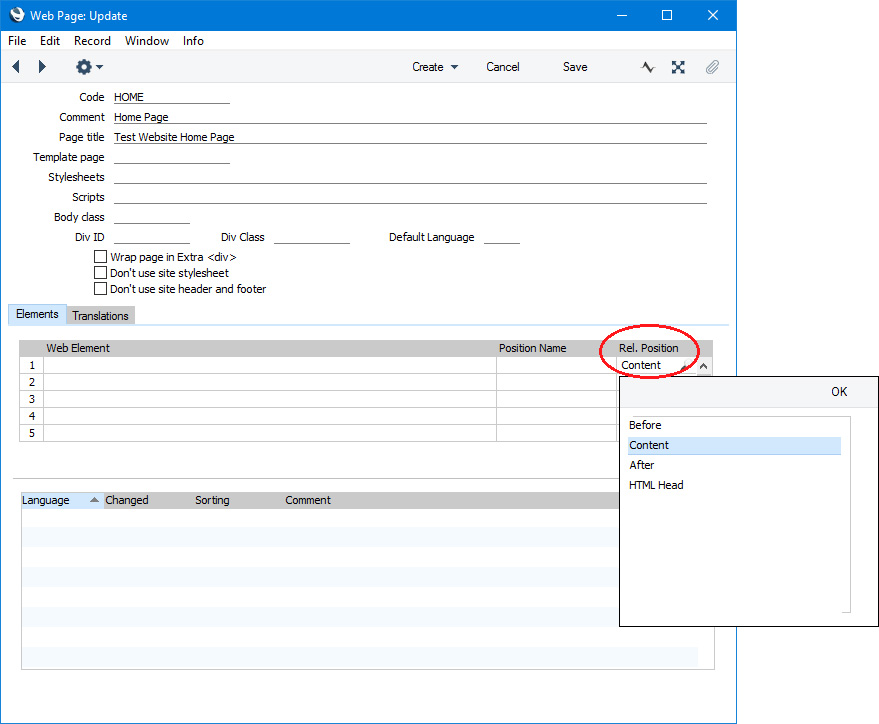The height and width of the screenshot is (724, 879).
Task: Focus the Template page field
Action: [x=172, y=157]
